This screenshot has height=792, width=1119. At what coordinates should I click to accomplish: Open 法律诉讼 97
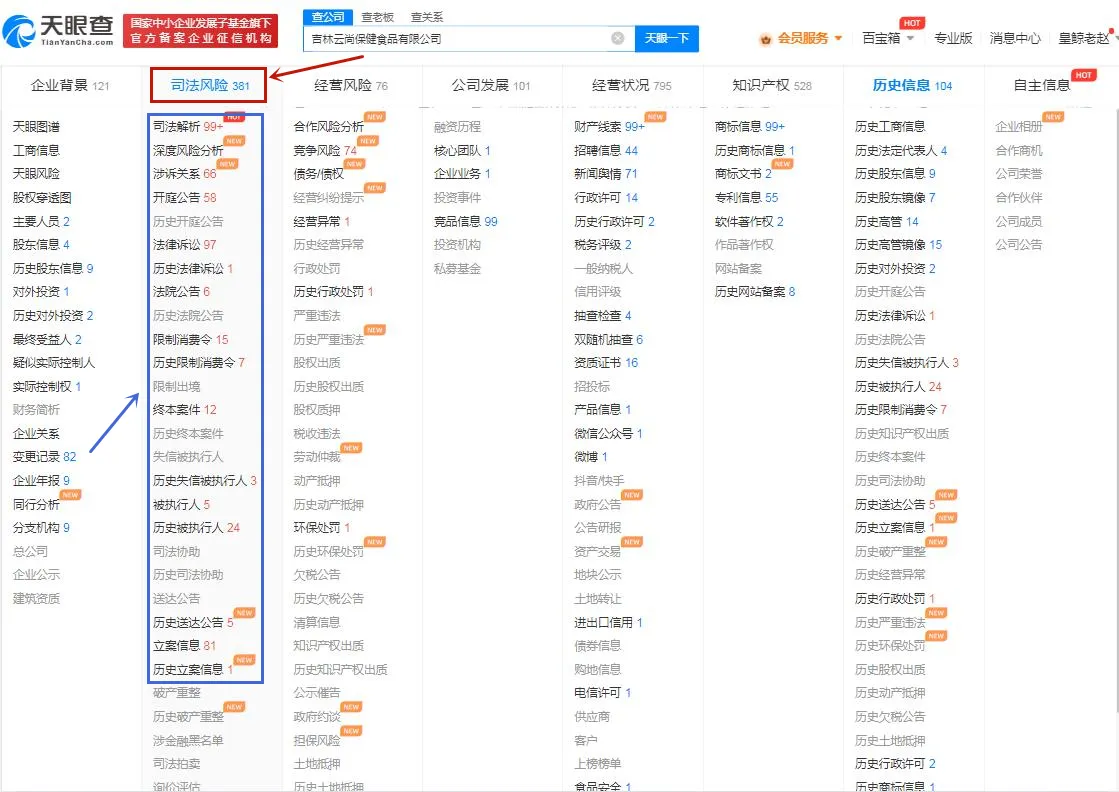(x=184, y=245)
